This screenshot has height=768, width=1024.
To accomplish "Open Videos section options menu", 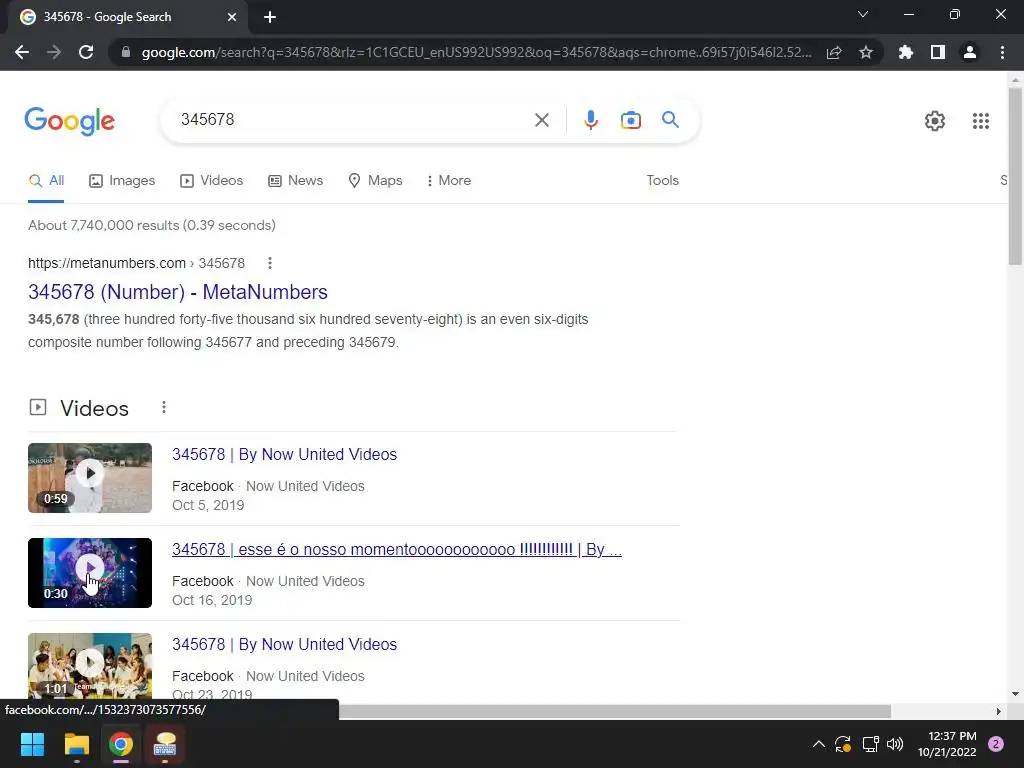I will pos(164,408).
